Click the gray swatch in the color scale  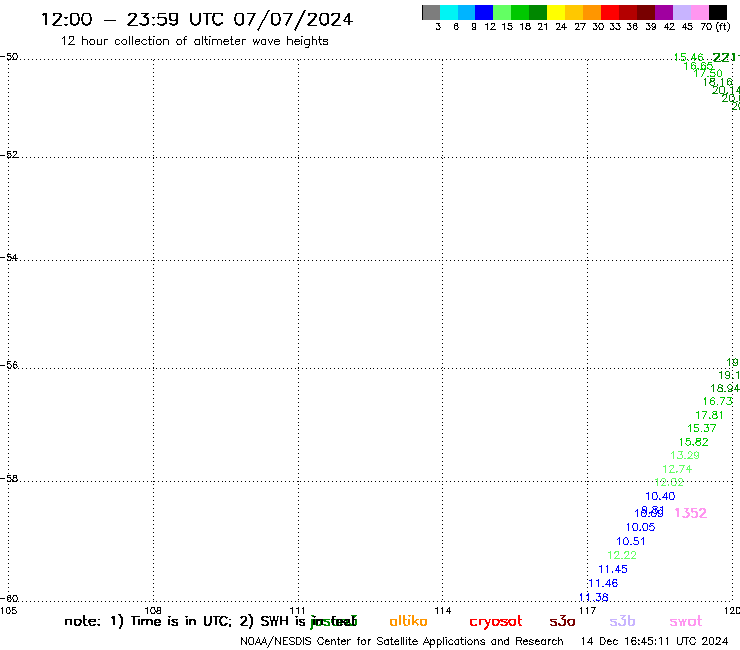(x=431, y=12)
